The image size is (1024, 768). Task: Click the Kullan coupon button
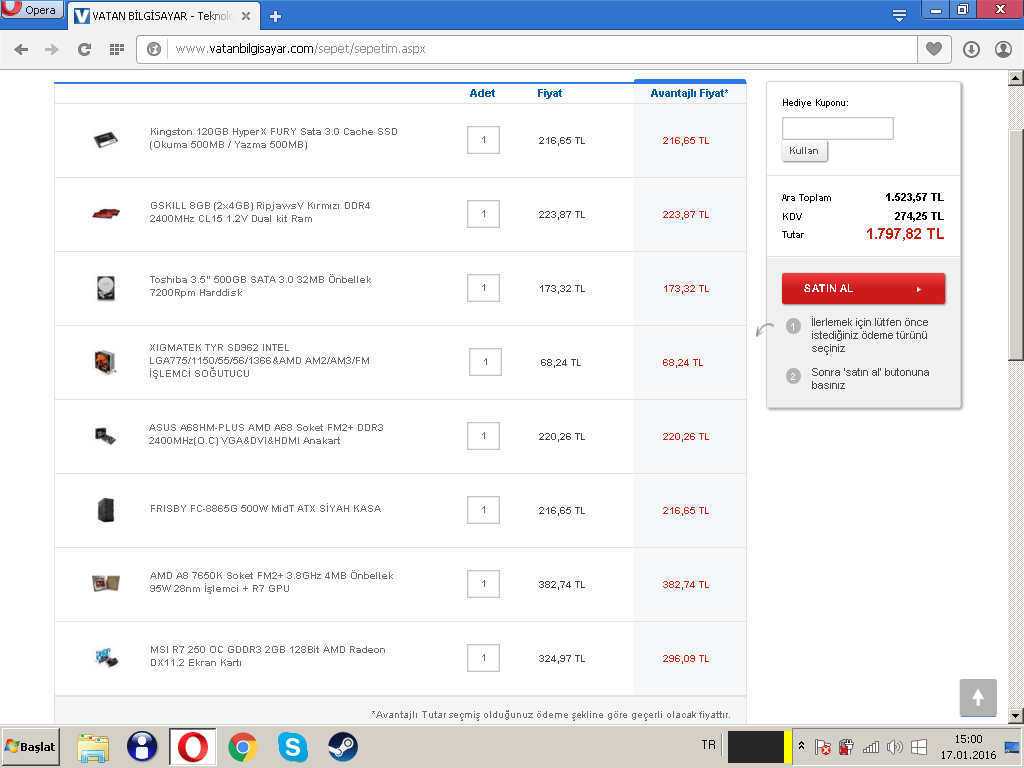[x=804, y=151]
